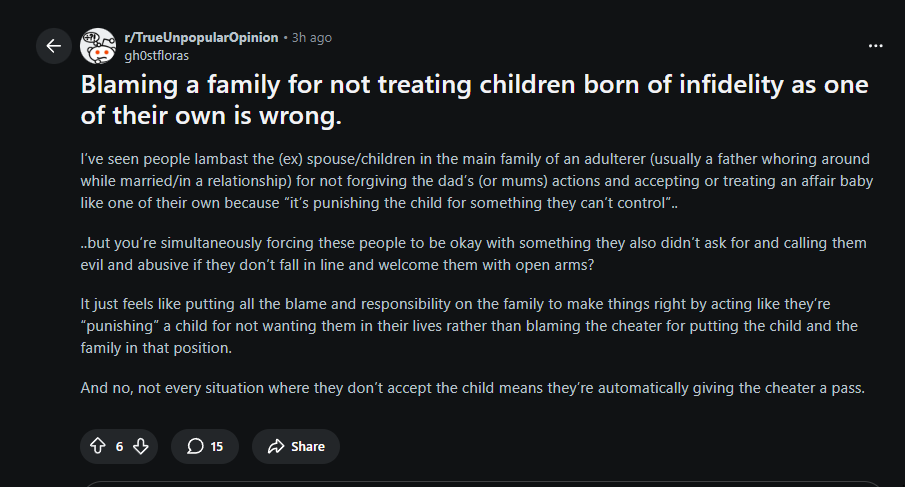Upvote the post

[98, 446]
